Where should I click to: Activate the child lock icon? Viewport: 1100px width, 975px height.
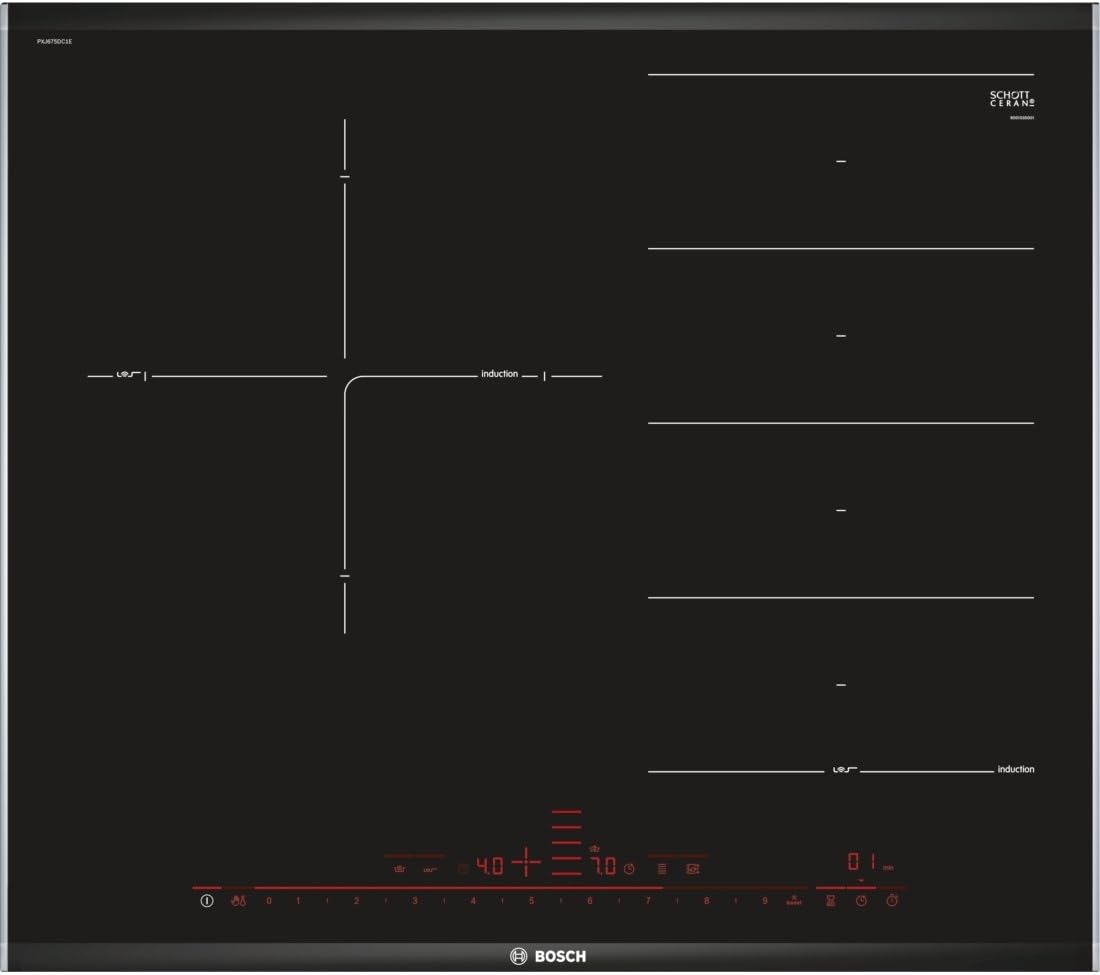tap(238, 900)
